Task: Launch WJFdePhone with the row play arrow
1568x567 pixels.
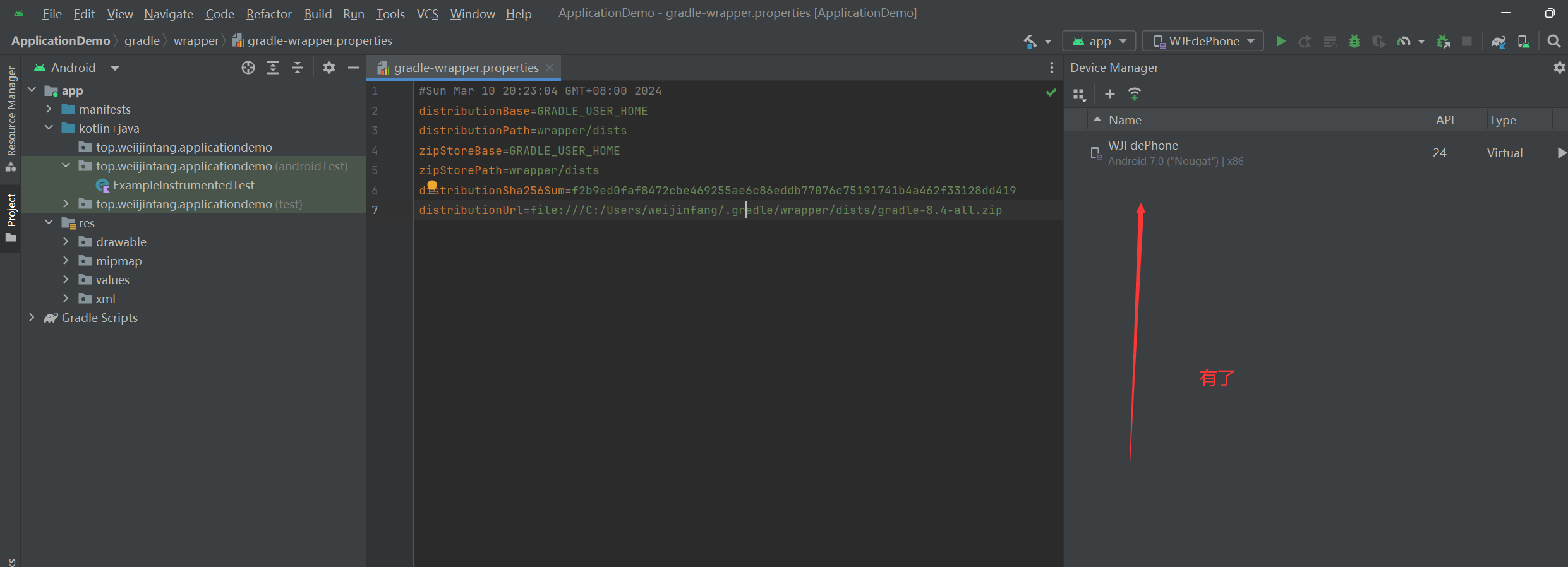Action: (1562, 153)
